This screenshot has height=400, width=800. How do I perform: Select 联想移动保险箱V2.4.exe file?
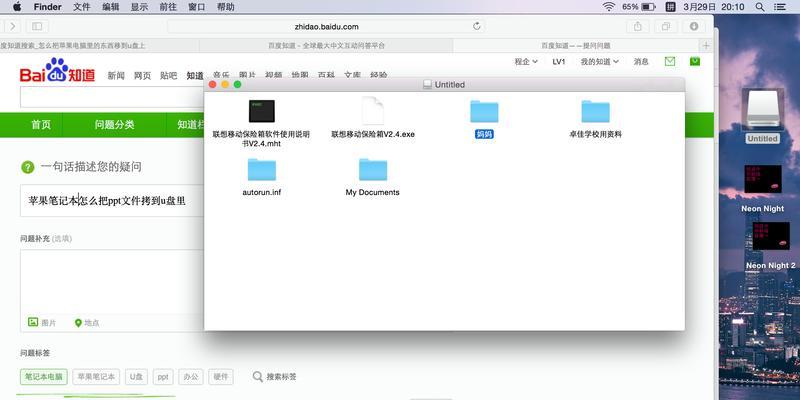point(373,118)
